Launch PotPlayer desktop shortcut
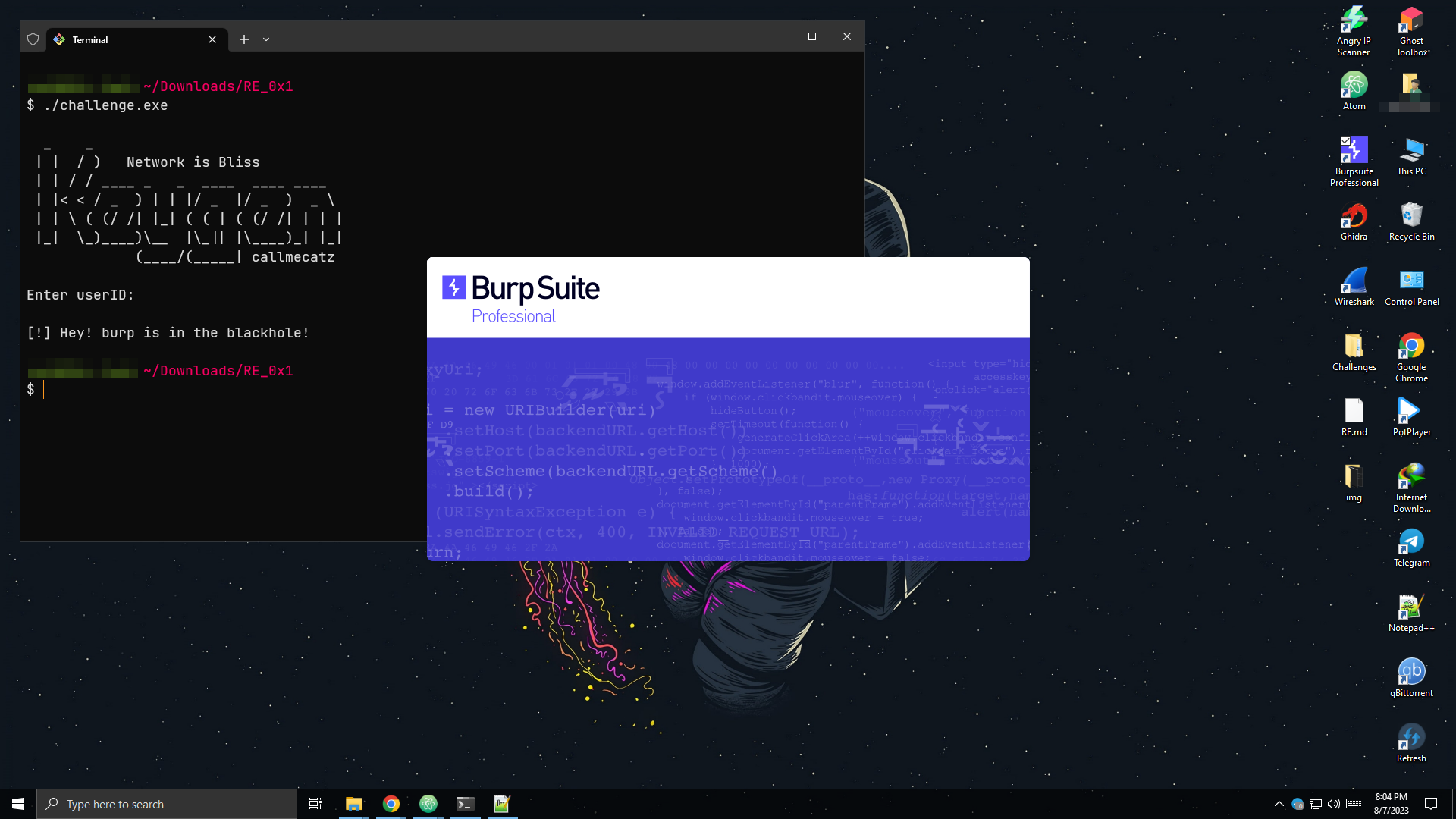 pos(1411,416)
